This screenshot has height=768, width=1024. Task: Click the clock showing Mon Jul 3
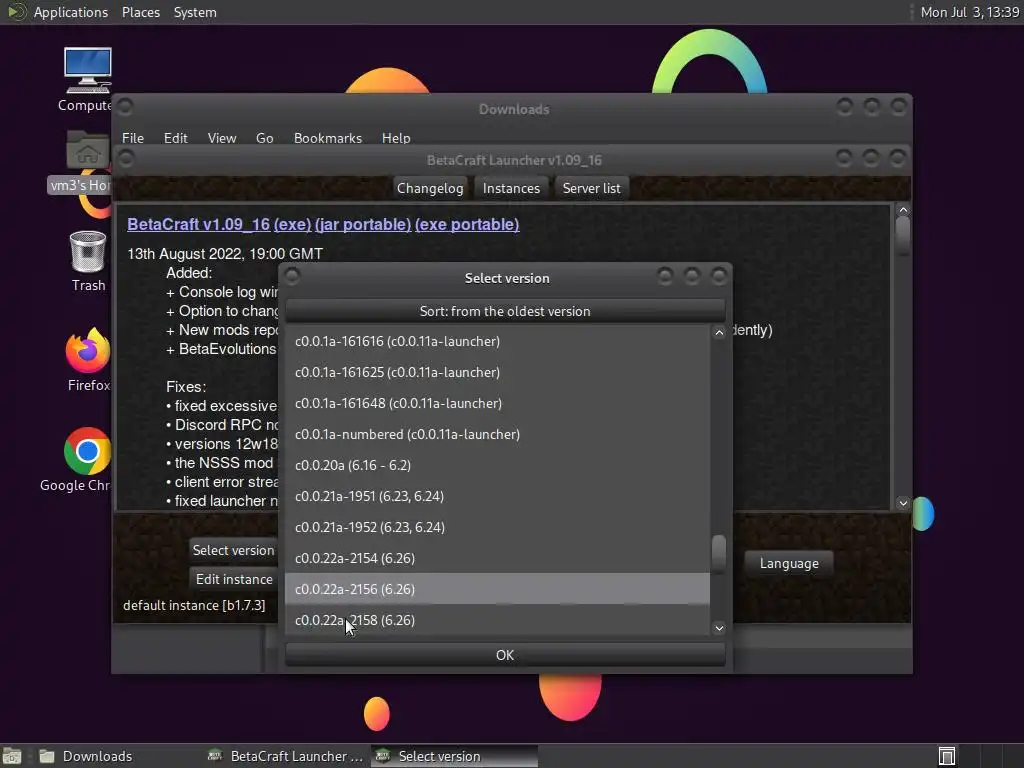pyautogui.click(x=970, y=12)
